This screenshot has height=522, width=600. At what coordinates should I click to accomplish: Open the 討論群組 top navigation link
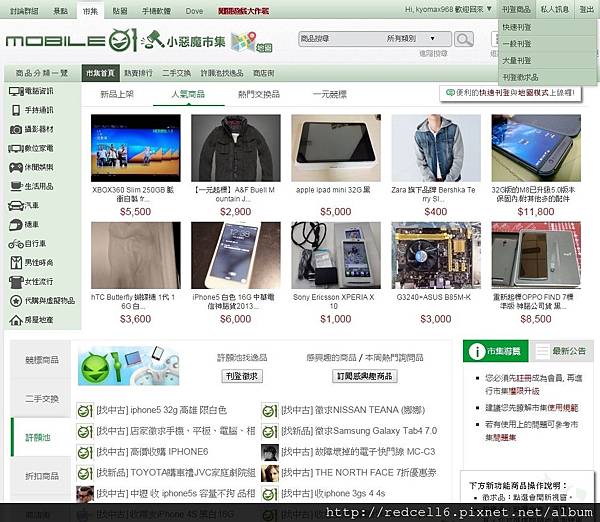[24, 11]
